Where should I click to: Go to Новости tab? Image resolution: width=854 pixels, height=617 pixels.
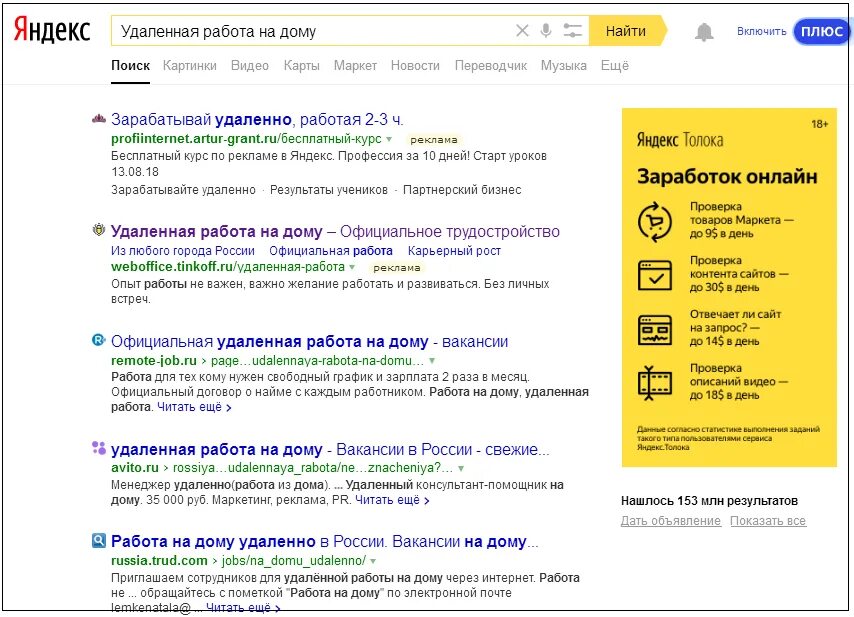click(x=415, y=65)
